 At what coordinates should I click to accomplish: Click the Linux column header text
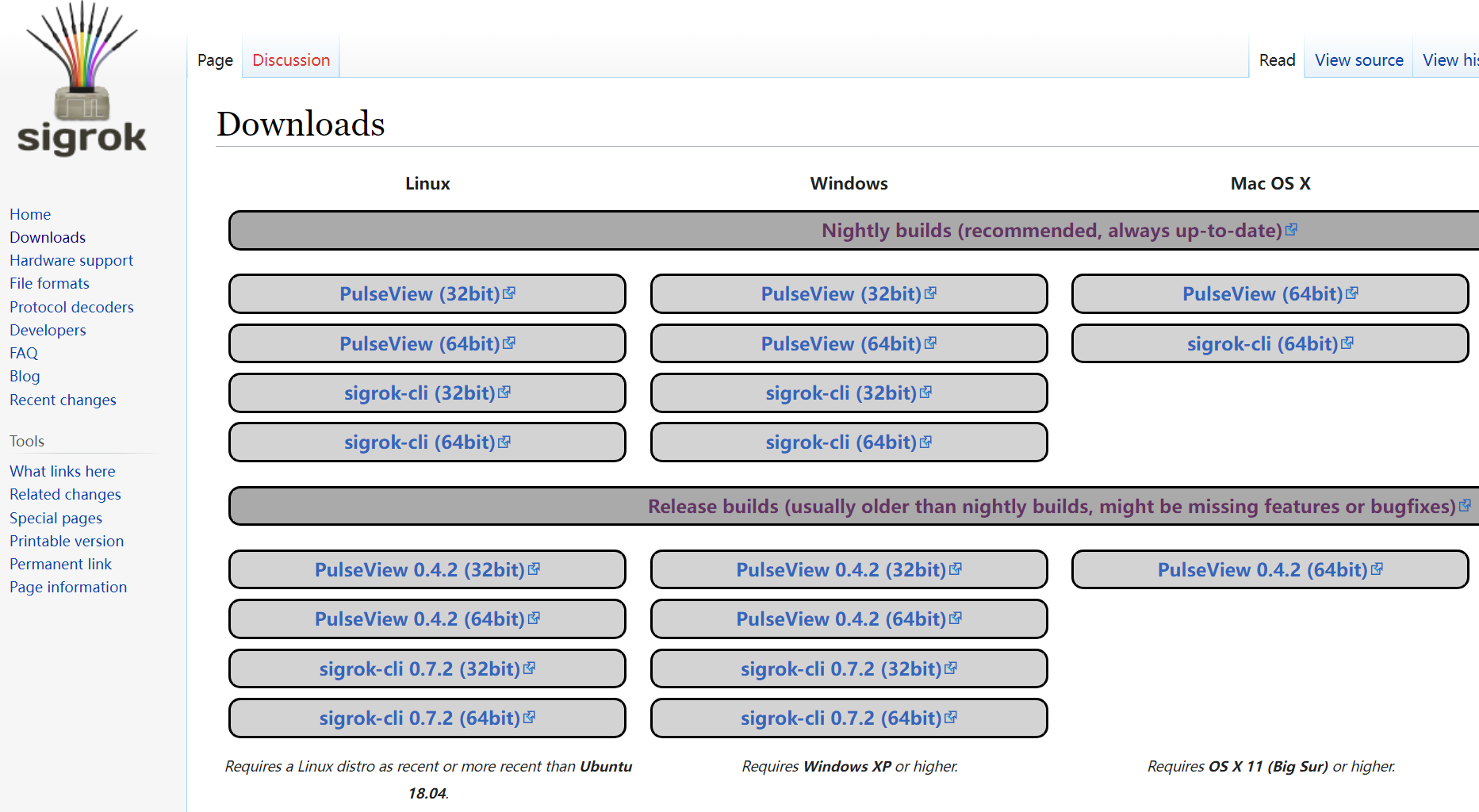[x=427, y=183]
